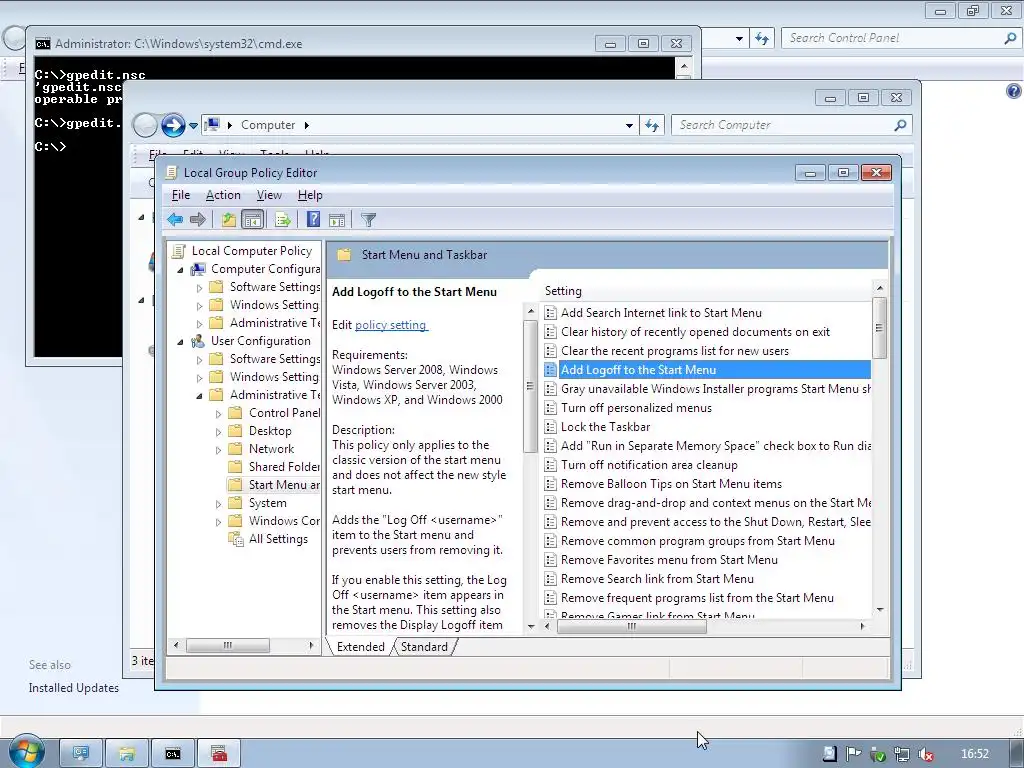Toggle Show/Hide Action Pane toolbar icon
Image resolution: width=1024 pixels, height=768 pixels.
coord(337,220)
